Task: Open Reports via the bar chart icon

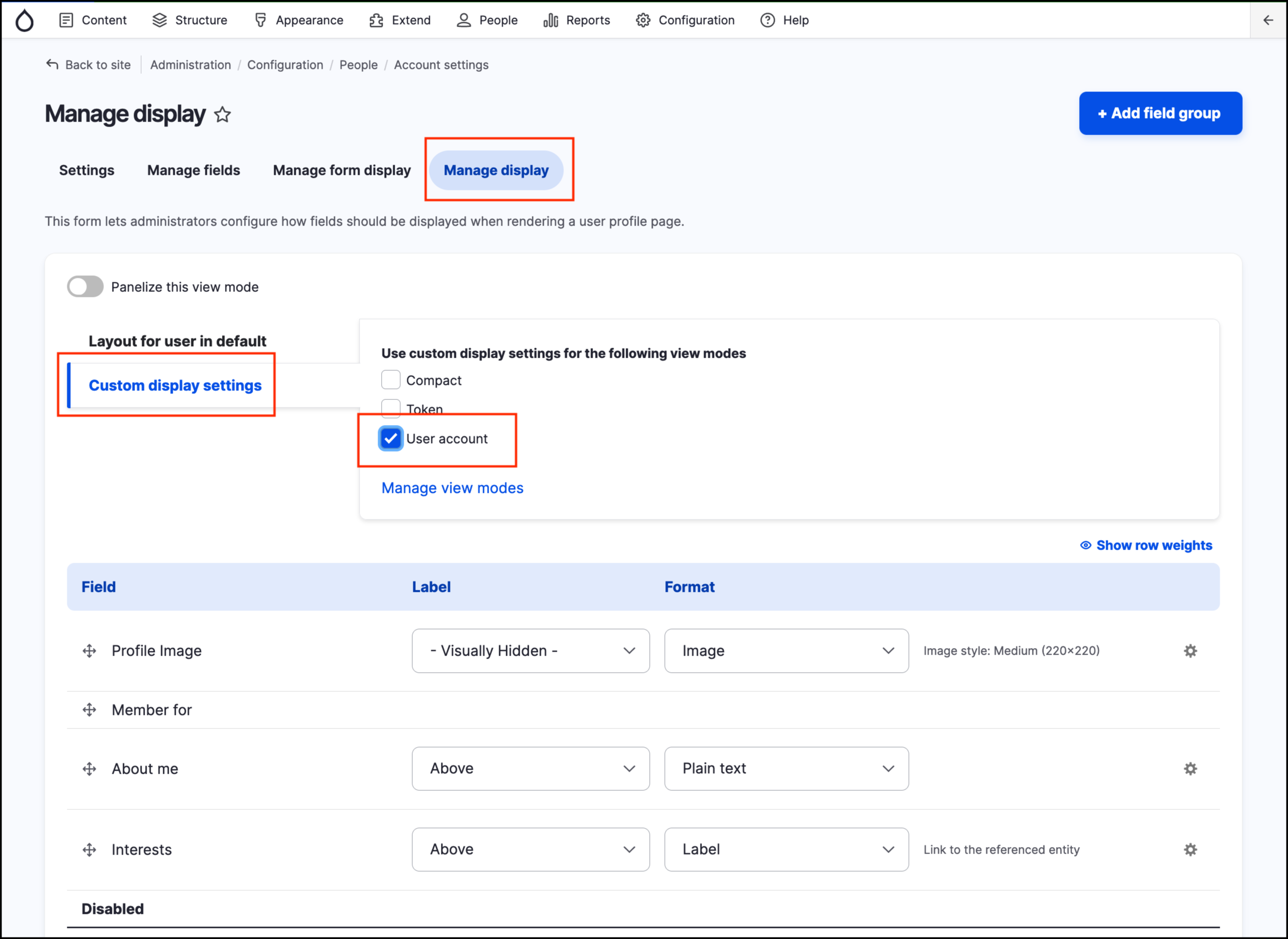Action: [550, 20]
